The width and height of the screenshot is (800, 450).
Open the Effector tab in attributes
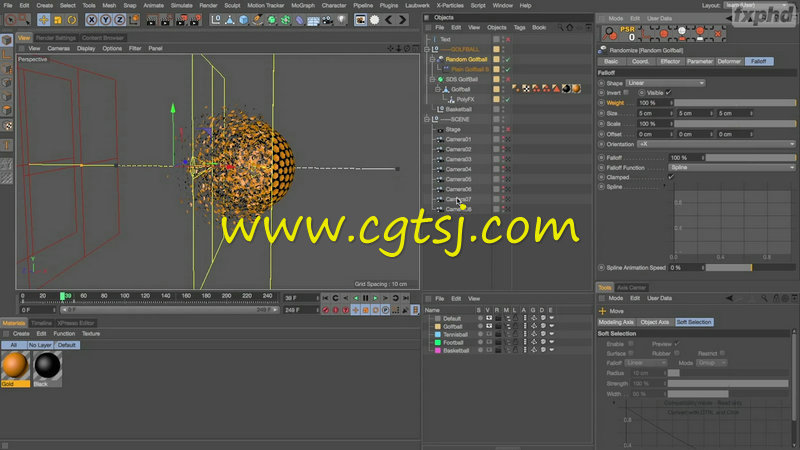pyautogui.click(x=670, y=61)
